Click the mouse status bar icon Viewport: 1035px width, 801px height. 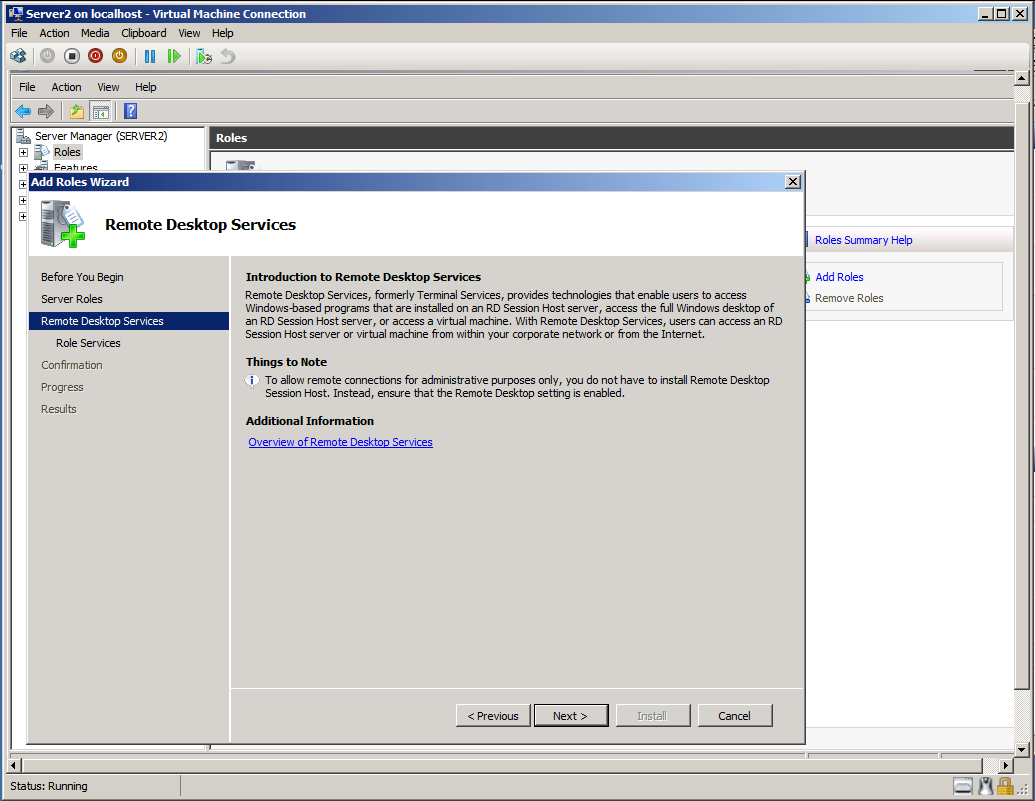[985, 786]
